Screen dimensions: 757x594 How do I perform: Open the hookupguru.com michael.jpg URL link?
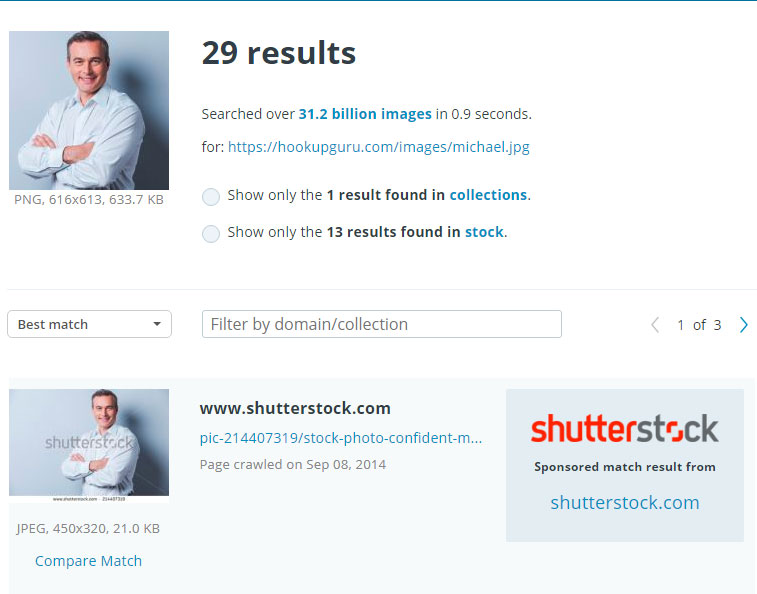[x=378, y=147]
